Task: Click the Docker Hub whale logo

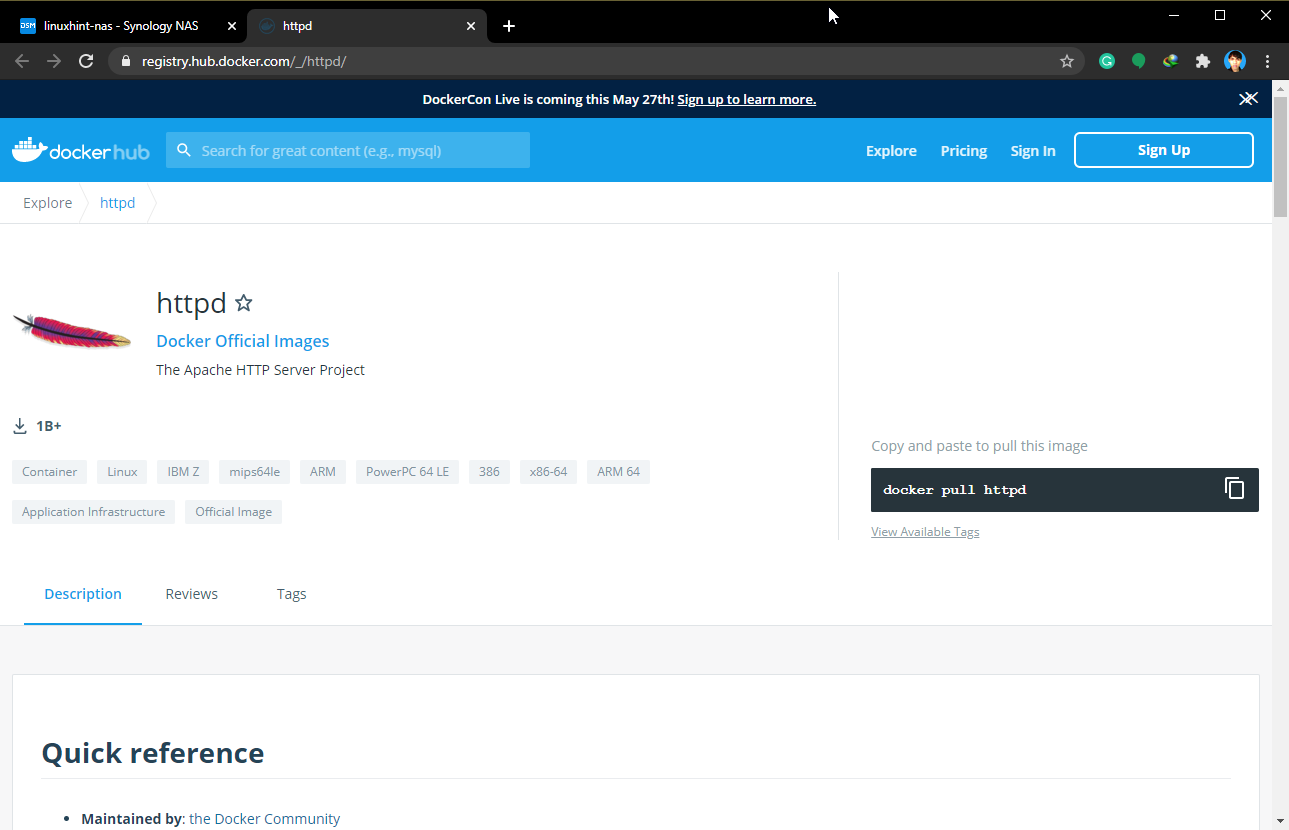Action: tap(81, 150)
